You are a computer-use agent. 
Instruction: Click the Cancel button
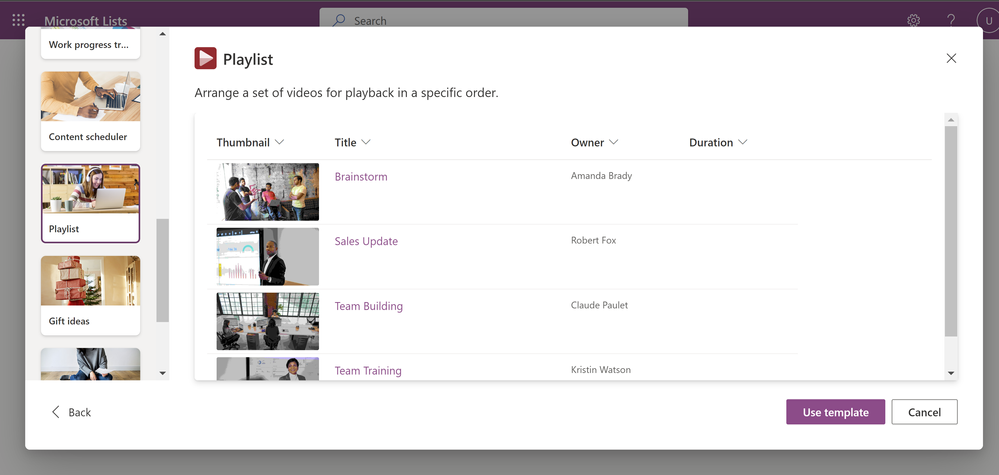pyautogui.click(x=924, y=412)
